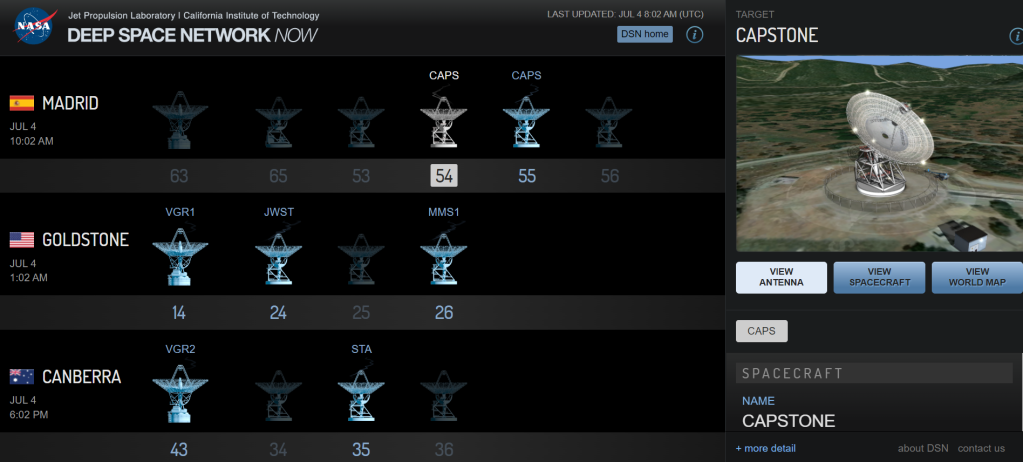Image resolution: width=1023 pixels, height=462 pixels.
Task: Select Canberra antenna 43 tracking VGR2
Action: [x=179, y=393]
